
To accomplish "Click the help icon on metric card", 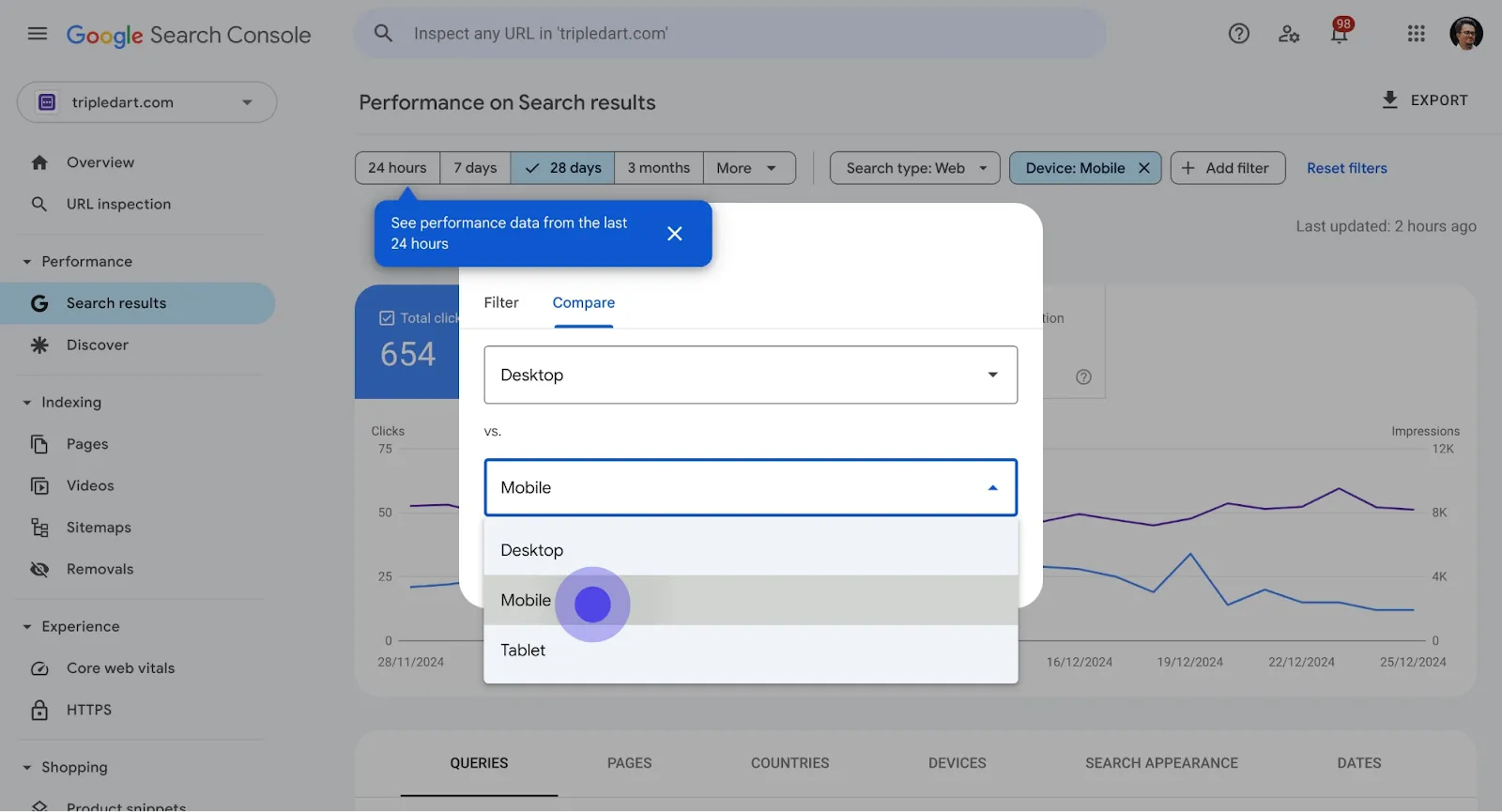I will point(1083,377).
